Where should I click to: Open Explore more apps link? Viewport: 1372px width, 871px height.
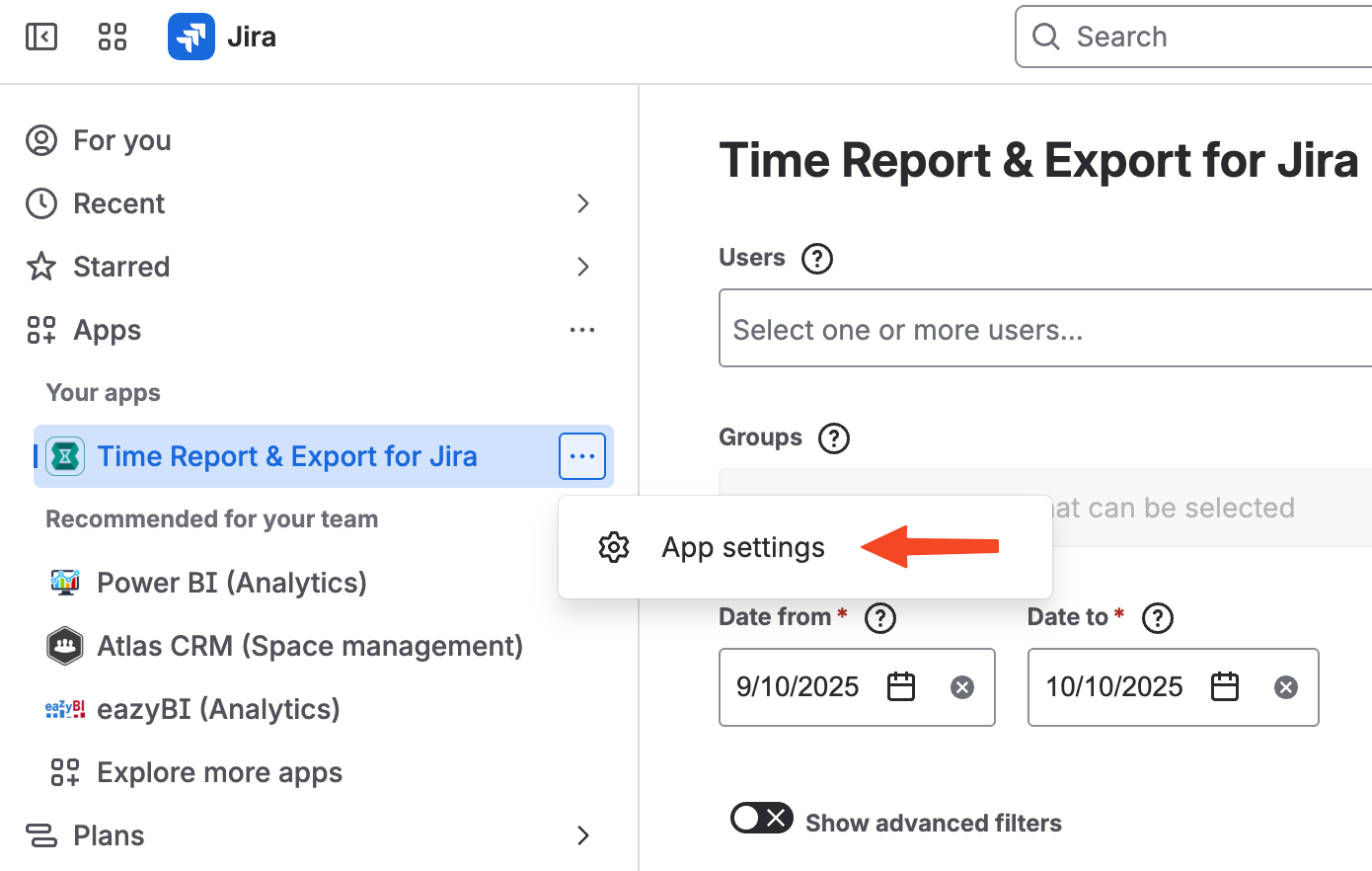pos(219,772)
